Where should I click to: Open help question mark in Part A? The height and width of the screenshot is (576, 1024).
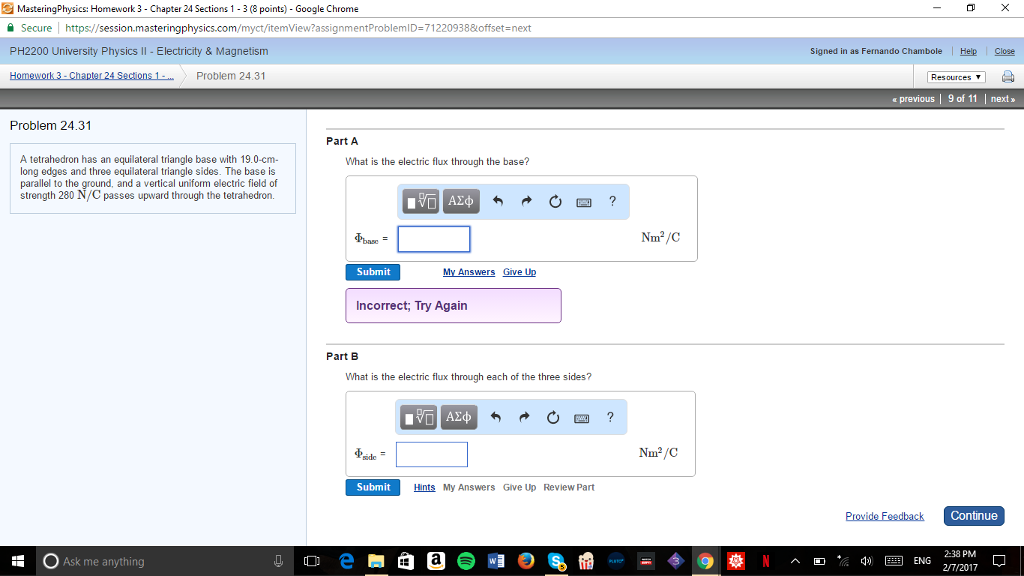coord(612,201)
